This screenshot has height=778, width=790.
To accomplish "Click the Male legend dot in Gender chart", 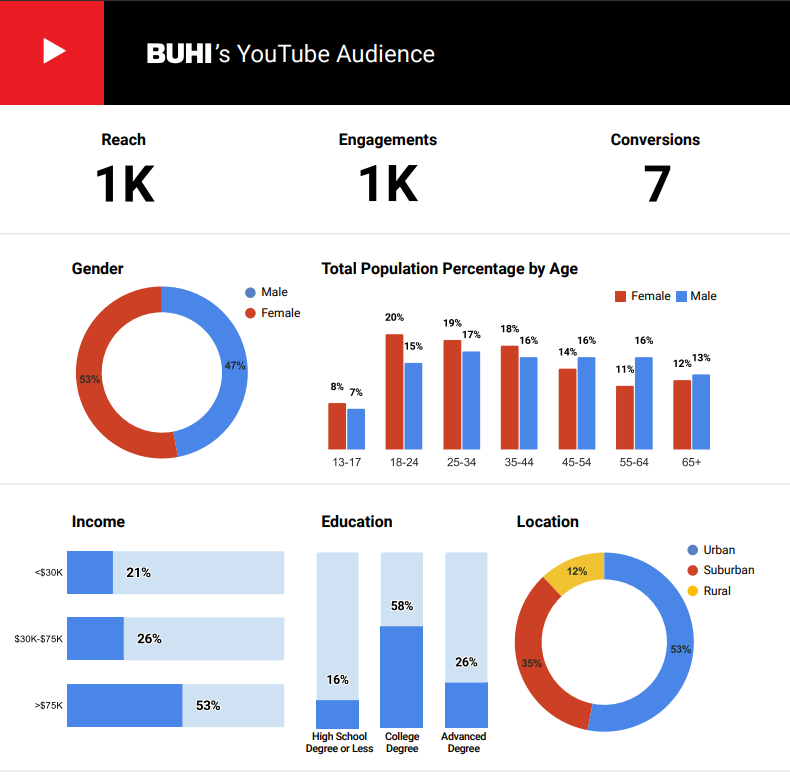I will click(x=250, y=293).
